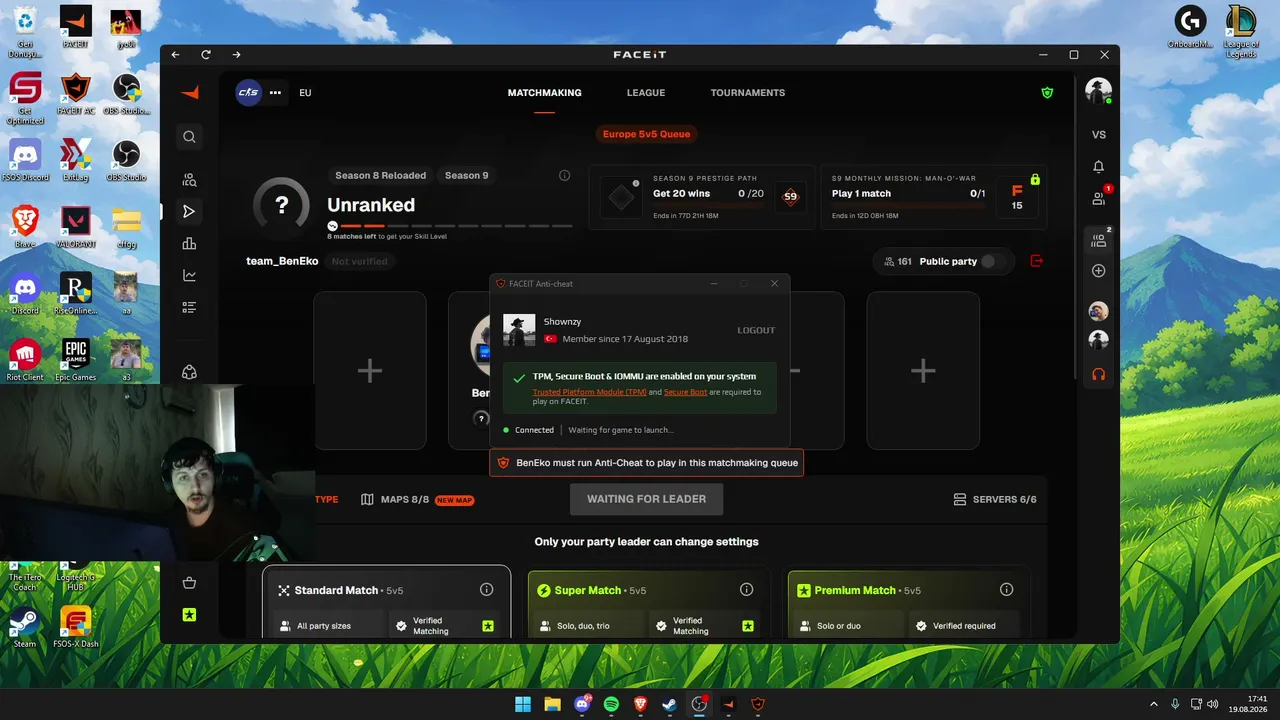This screenshot has width=1280, height=720.
Task: Switch to the TOURNAMENTS tab
Action: click(x=748, y=93)
